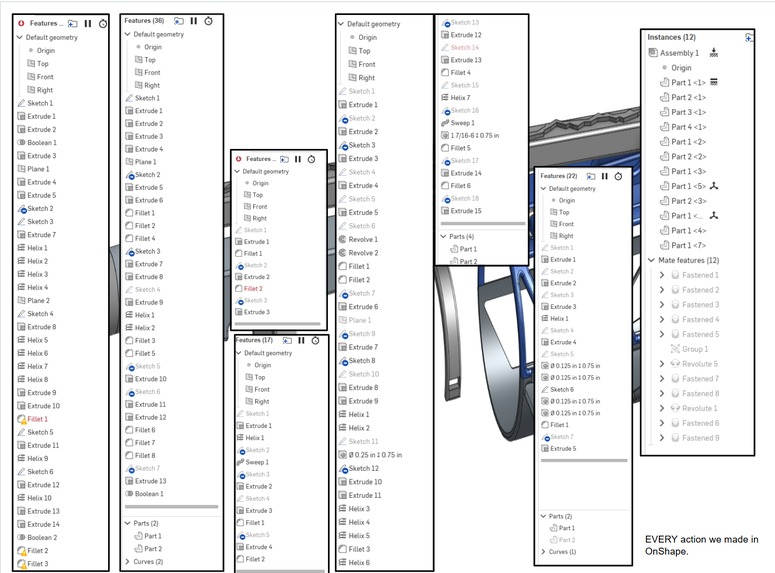The height and width of the screenshot is (573, 775).
Task: Click add-folder icon in Features (36) header
Action: coord(178,21)
